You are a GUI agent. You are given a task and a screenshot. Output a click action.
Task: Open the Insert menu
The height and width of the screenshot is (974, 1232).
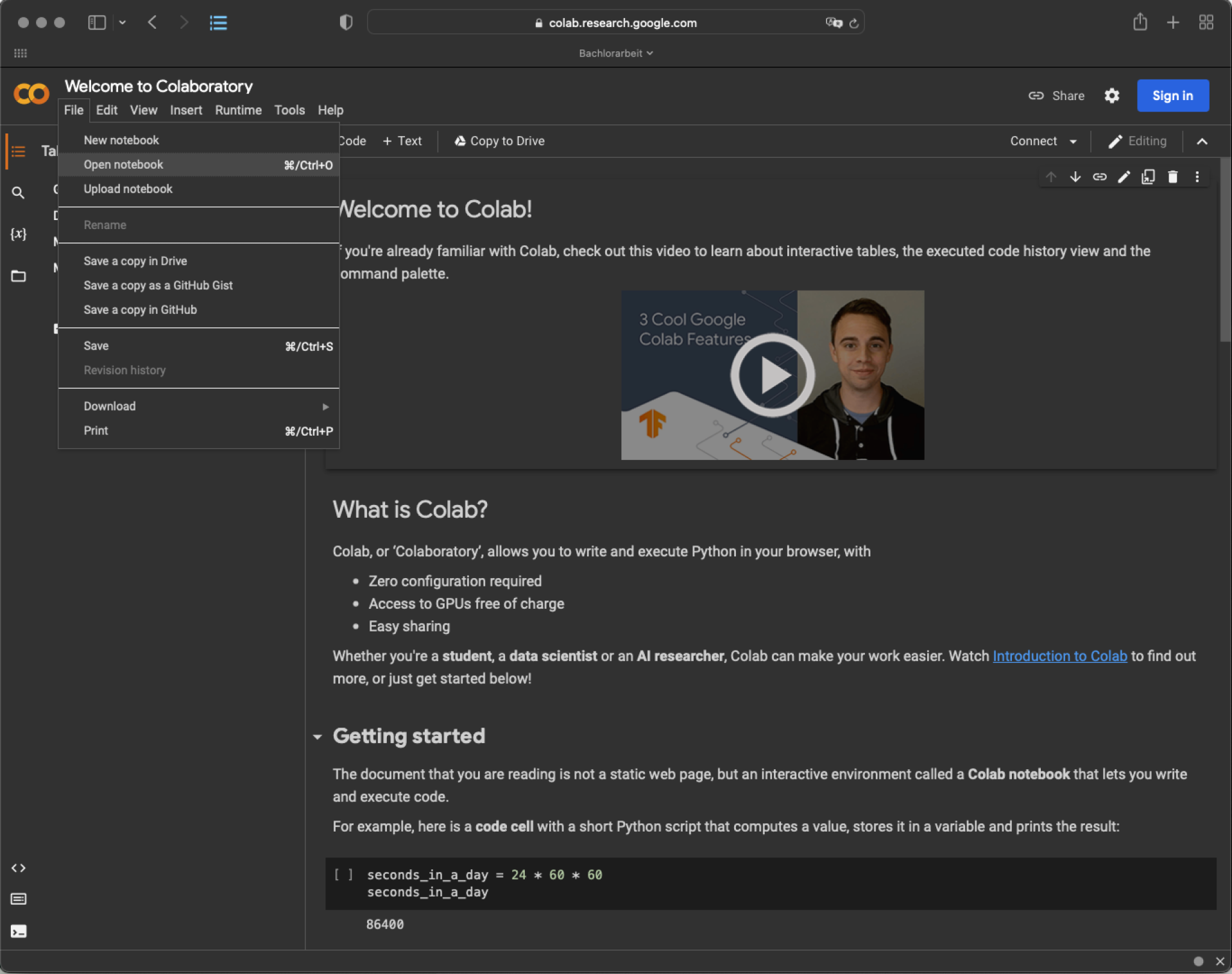(x=186, y=110)
